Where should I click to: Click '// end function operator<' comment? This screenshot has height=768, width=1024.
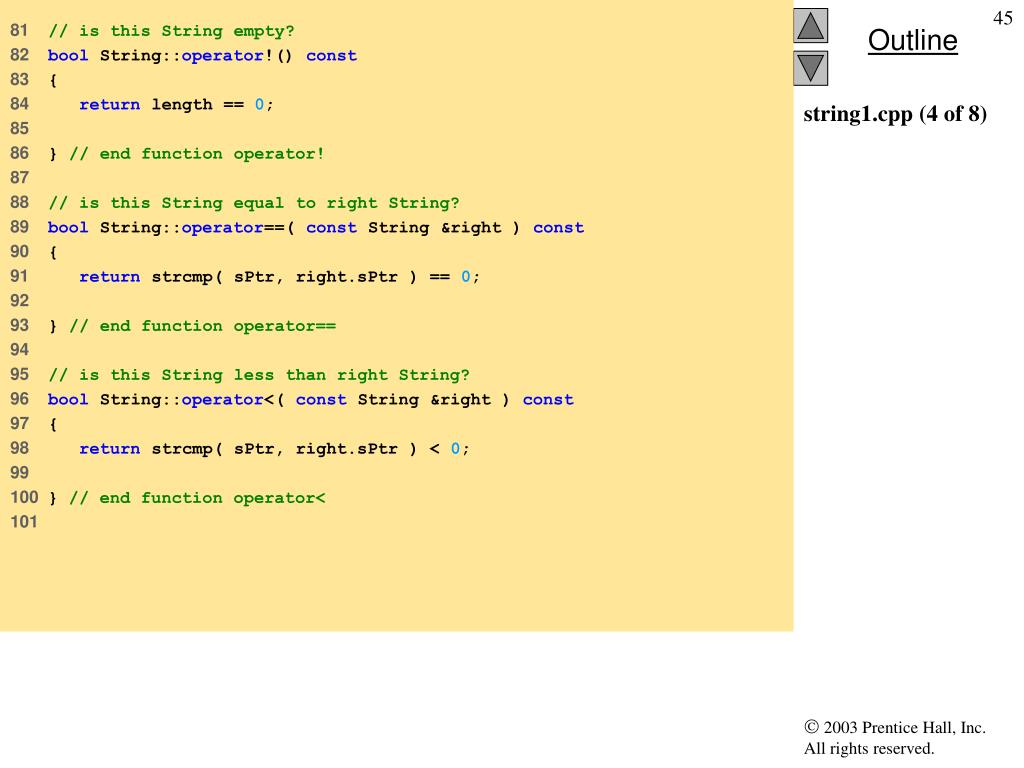pos(197,498)
